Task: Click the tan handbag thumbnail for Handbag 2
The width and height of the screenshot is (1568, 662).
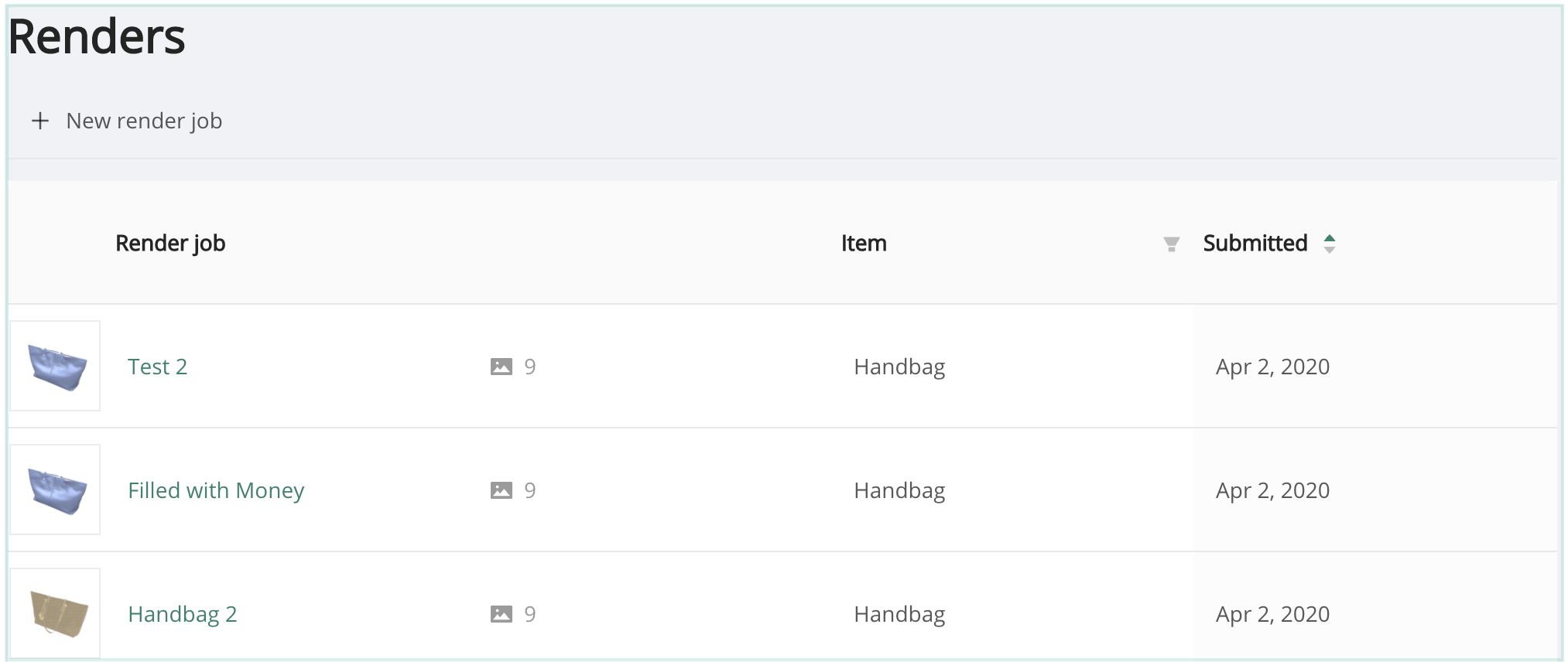Action: pos(56,614)
